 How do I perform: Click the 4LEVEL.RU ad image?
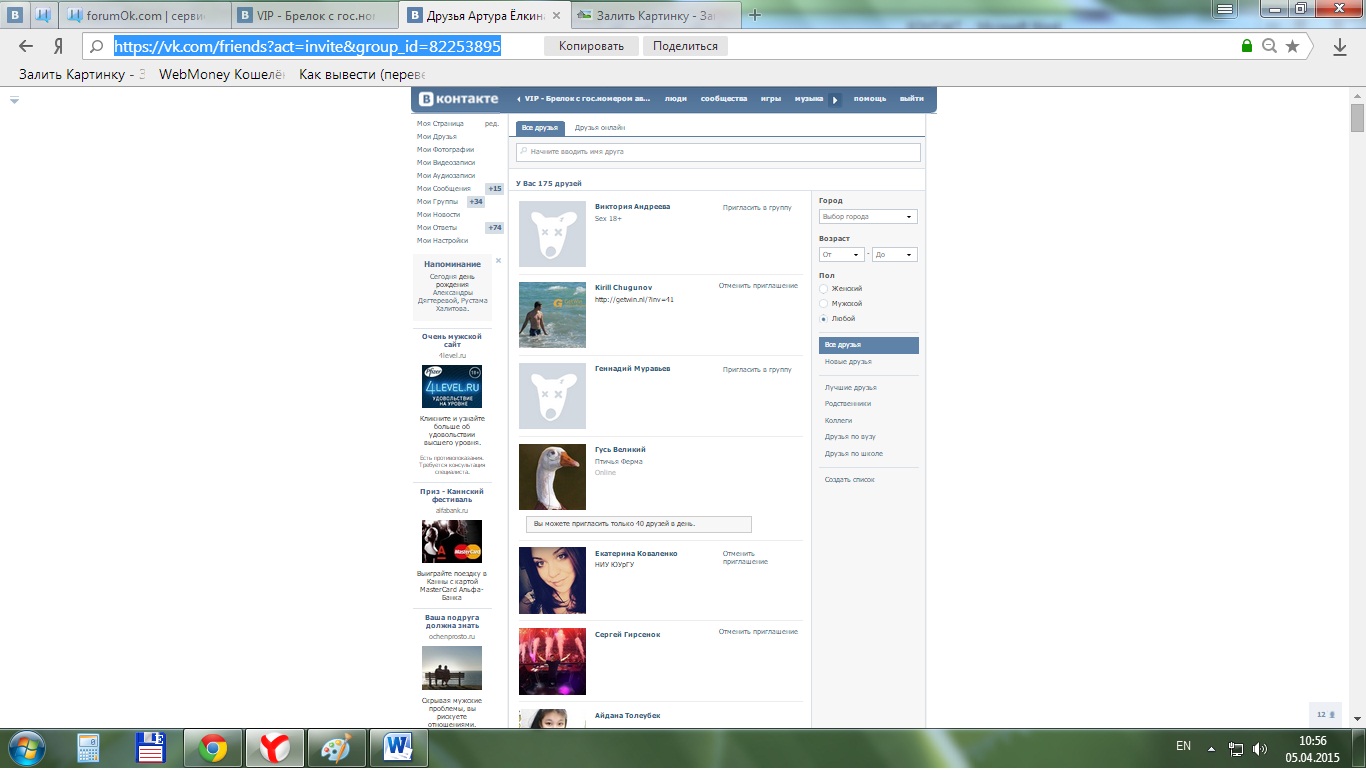(452, 386)
